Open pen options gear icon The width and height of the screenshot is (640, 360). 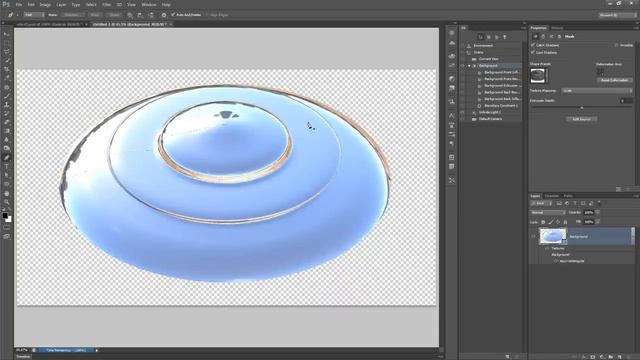coord(164,15)
